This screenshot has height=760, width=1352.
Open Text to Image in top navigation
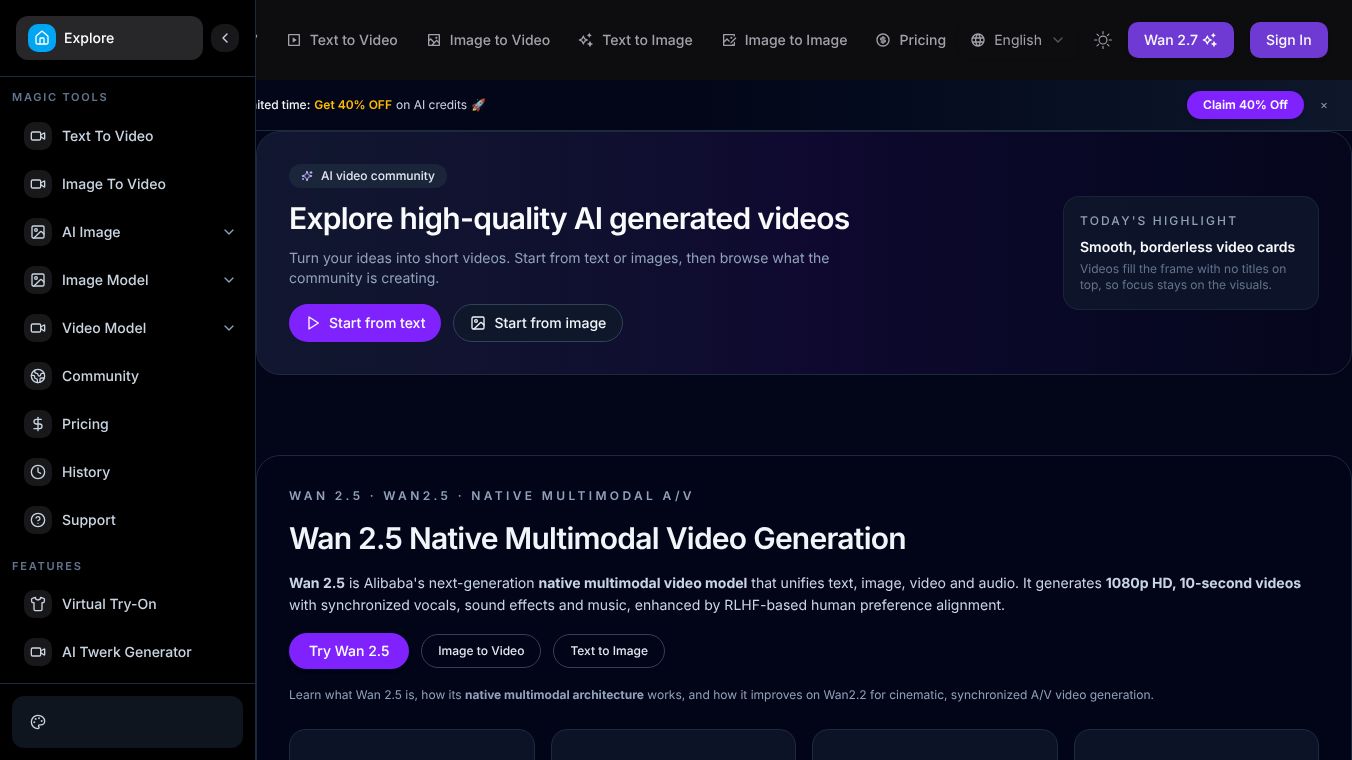635,40
